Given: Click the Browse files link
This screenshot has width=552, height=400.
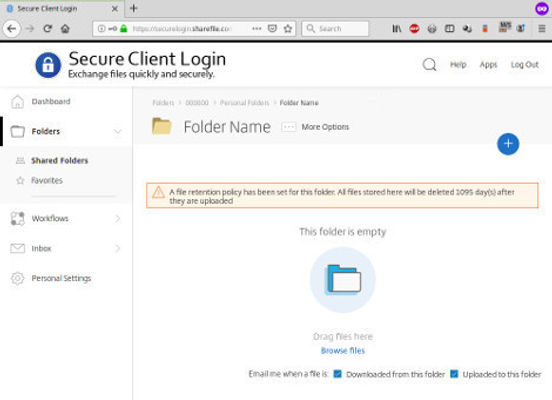Looking at the screenshot, I should [343, 351].
